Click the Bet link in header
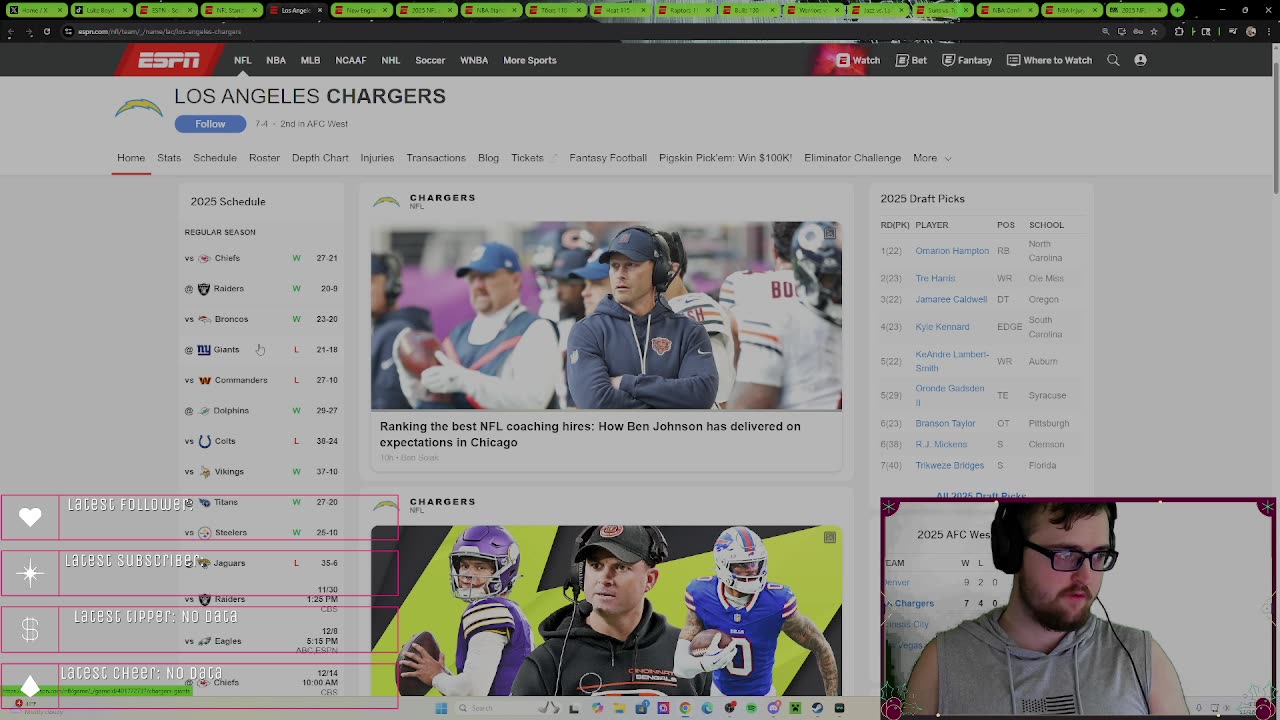This screenshot has width=1280, height=720. (911, 60)
